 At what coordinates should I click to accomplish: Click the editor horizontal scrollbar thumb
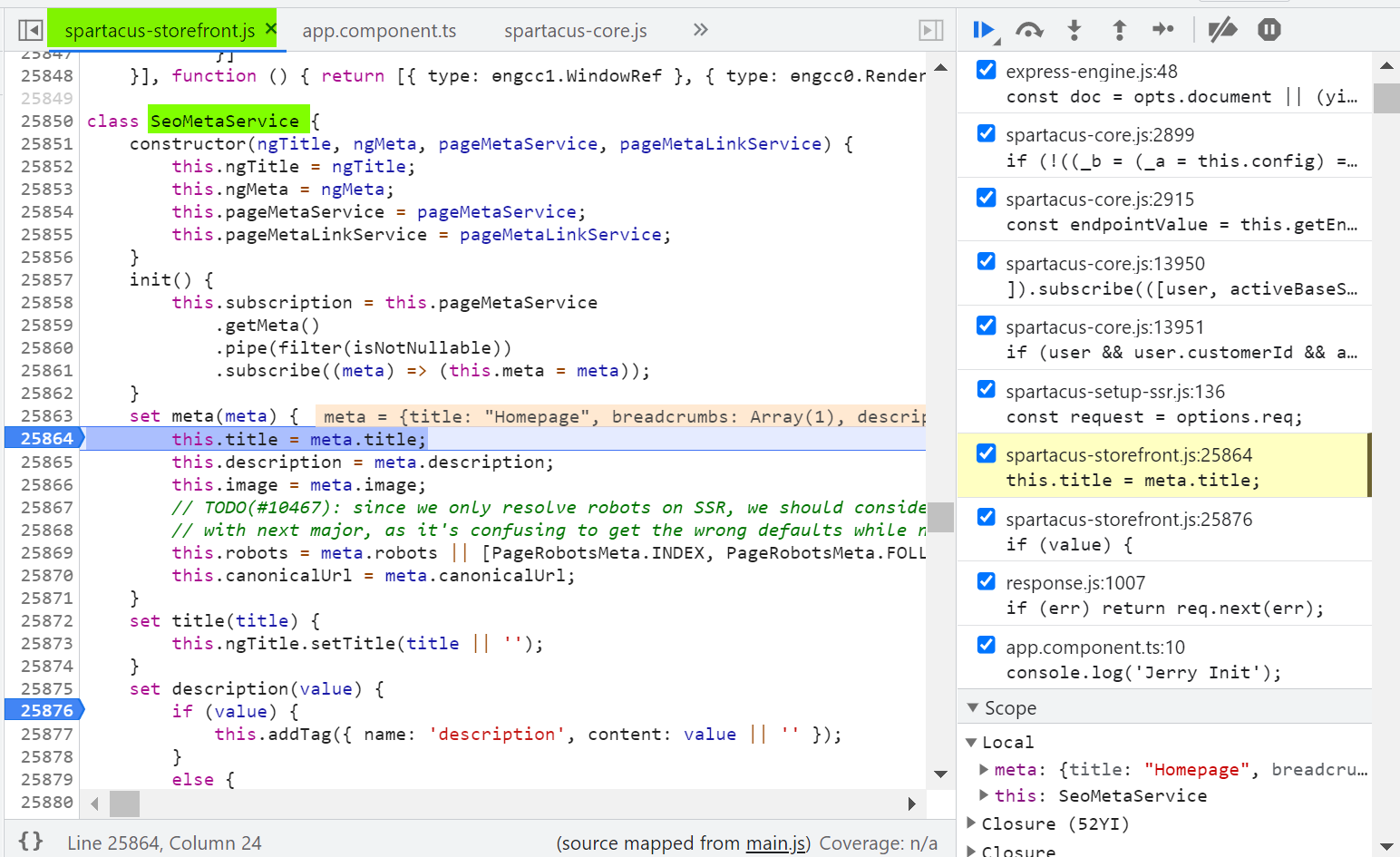tap(124, 803)
